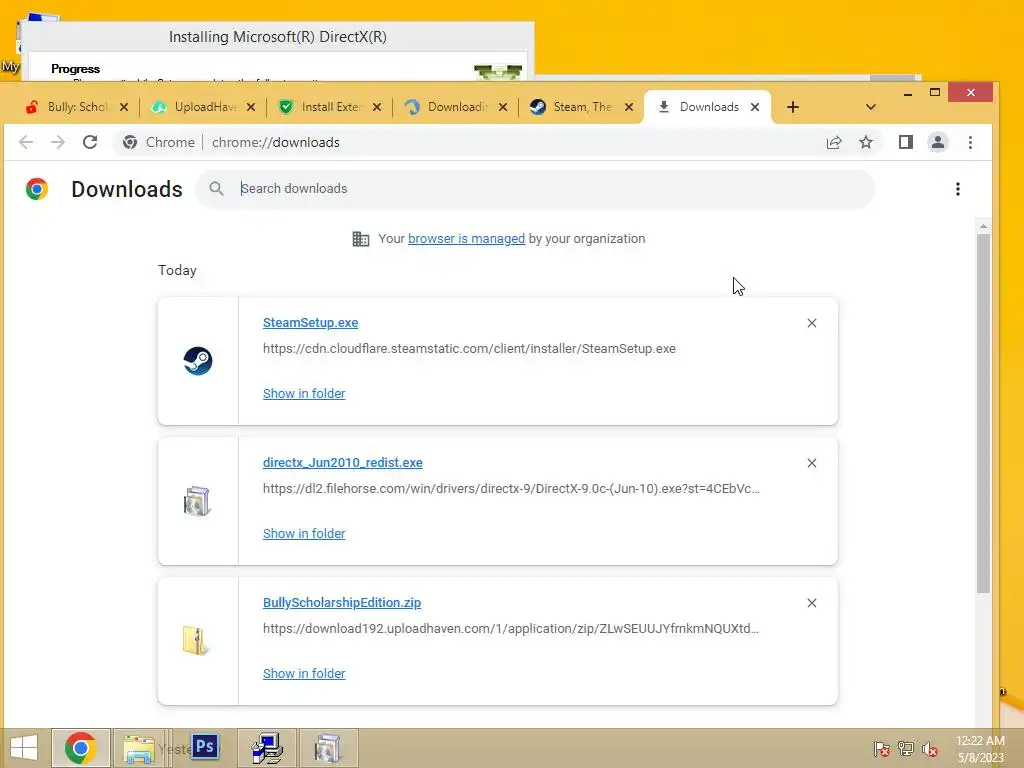Click the Action Center flag tray icon
The image size is (1024, 768).
coord(882,748)
